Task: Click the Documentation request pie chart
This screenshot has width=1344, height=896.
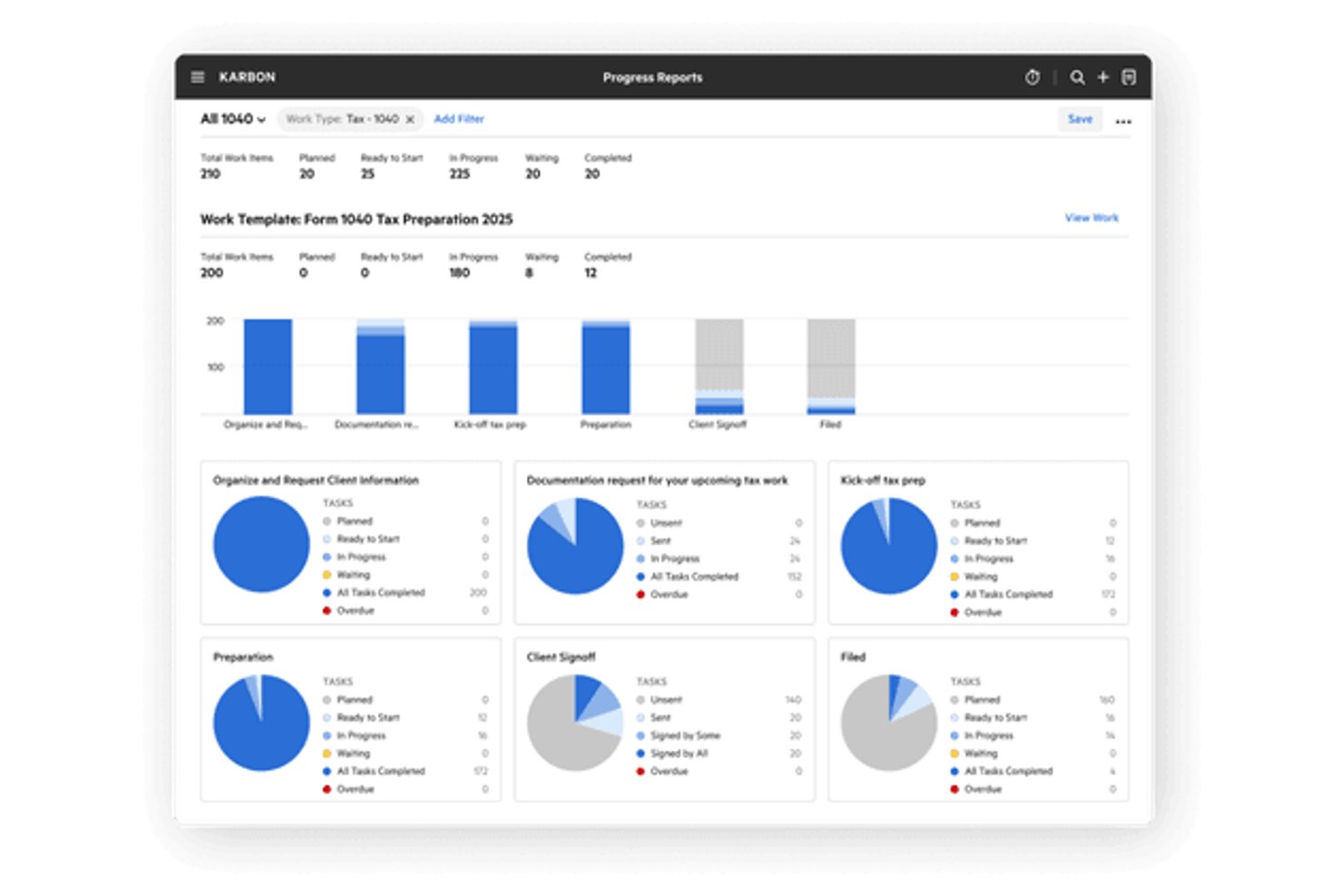Action: pyautogui.click(x=575, y=546)
